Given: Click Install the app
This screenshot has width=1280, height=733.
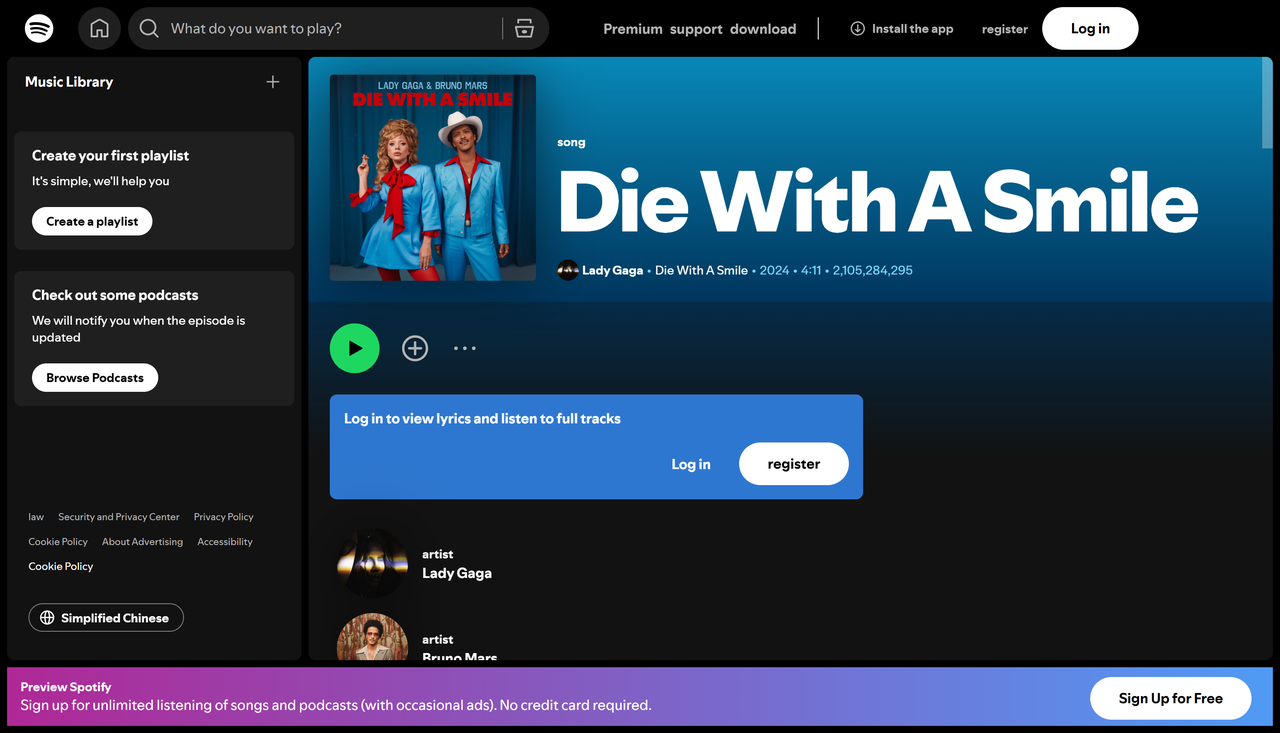Looking at the screenshot, I should pos(902,29).
